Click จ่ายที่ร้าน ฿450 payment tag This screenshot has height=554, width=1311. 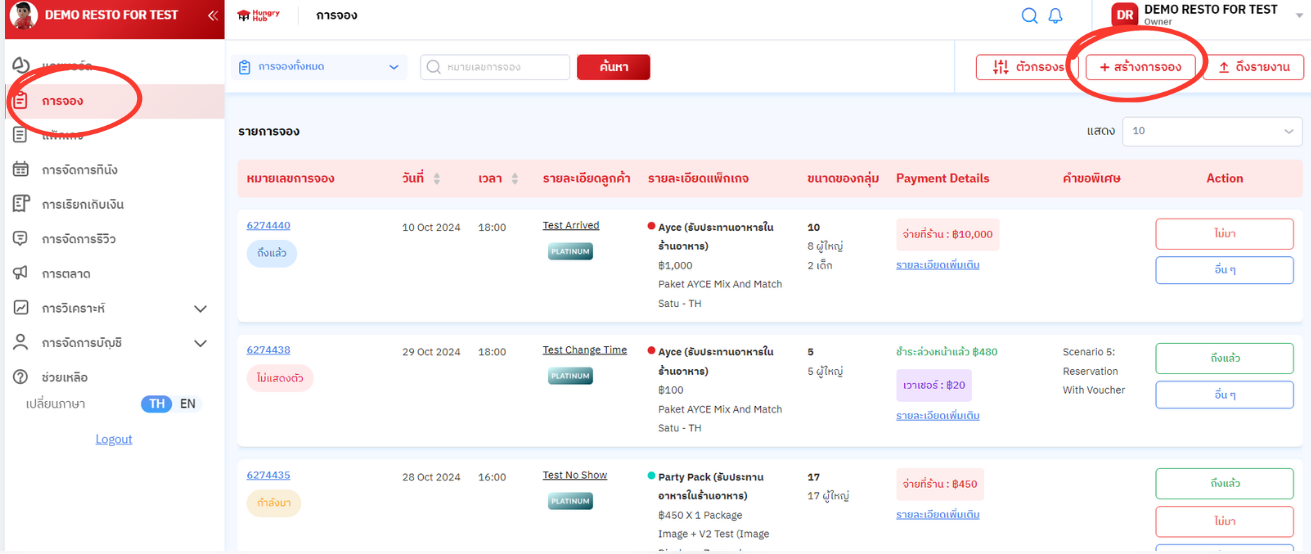pyautogui.click(x=940, y=484)
